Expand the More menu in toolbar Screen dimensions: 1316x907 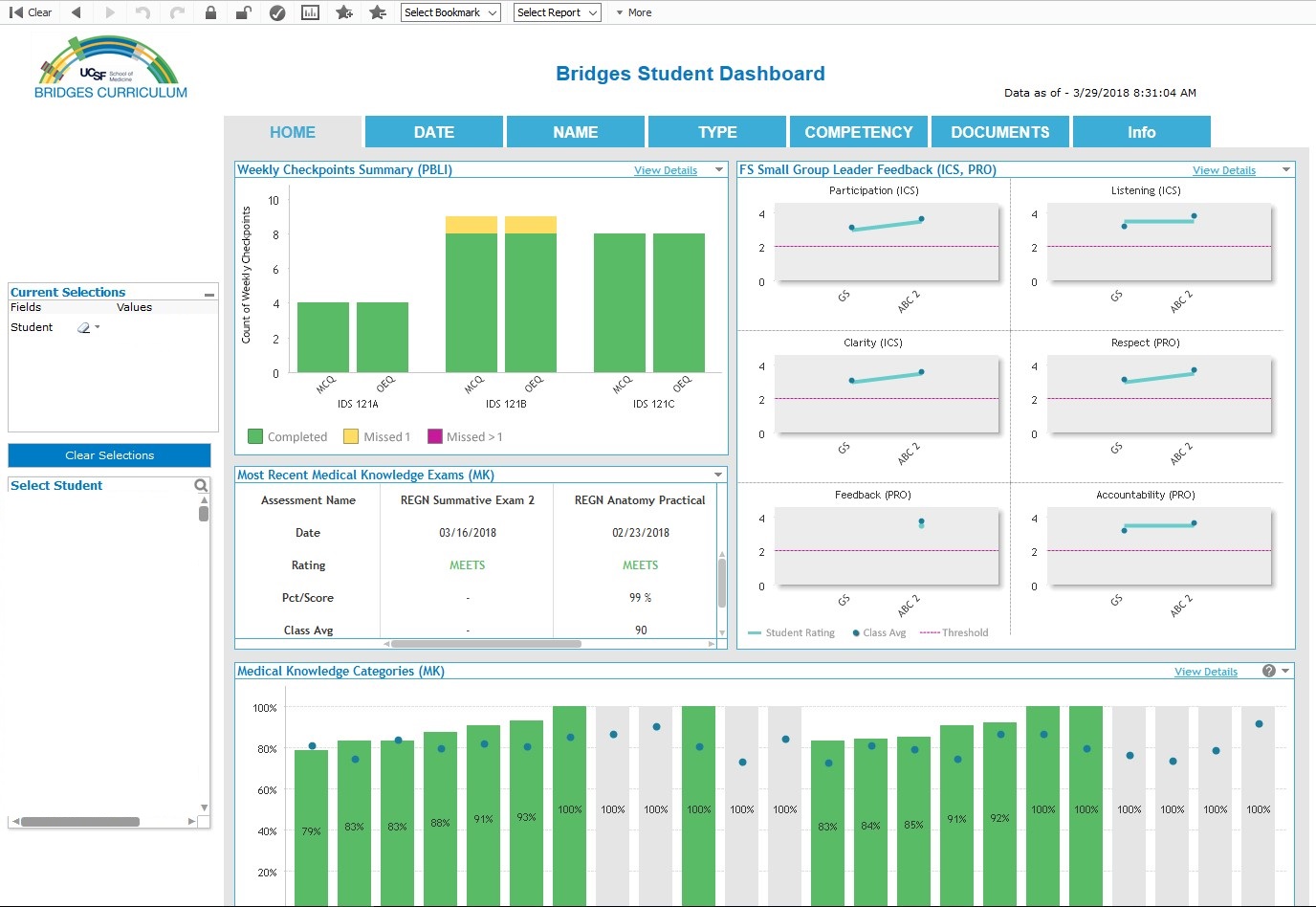point(633,12)
